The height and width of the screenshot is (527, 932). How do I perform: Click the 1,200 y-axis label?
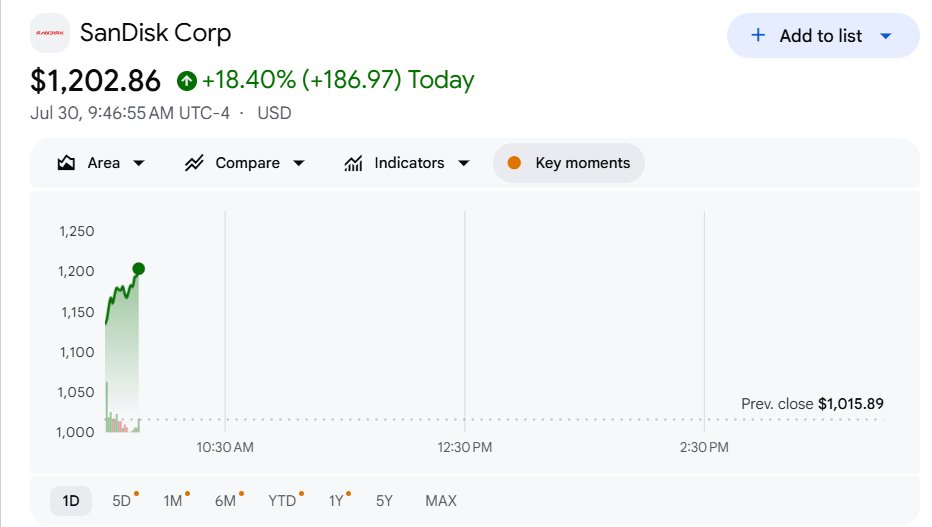tap(76, 272)
